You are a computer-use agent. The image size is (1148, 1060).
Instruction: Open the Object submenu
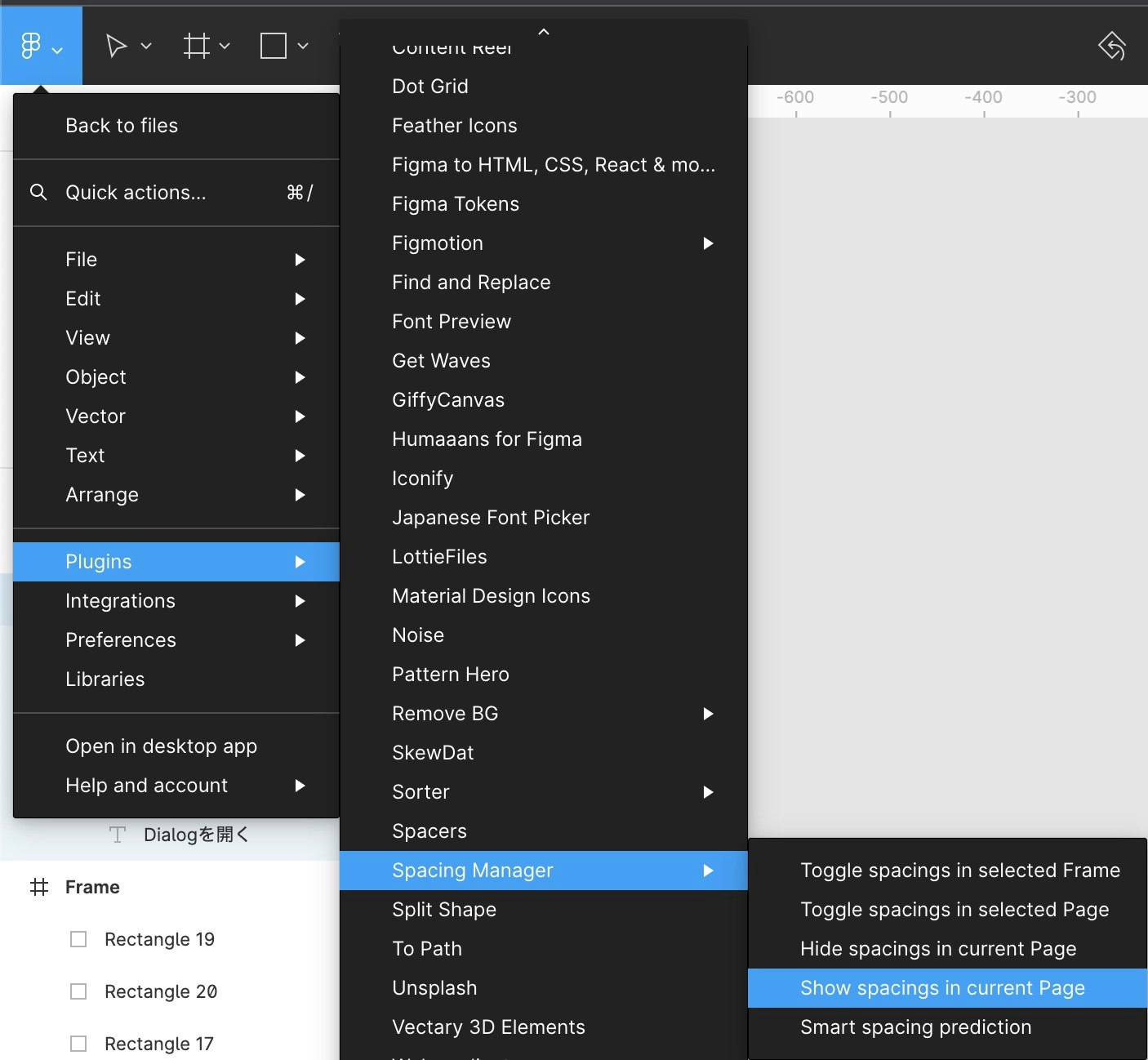(x=176, y=377)
